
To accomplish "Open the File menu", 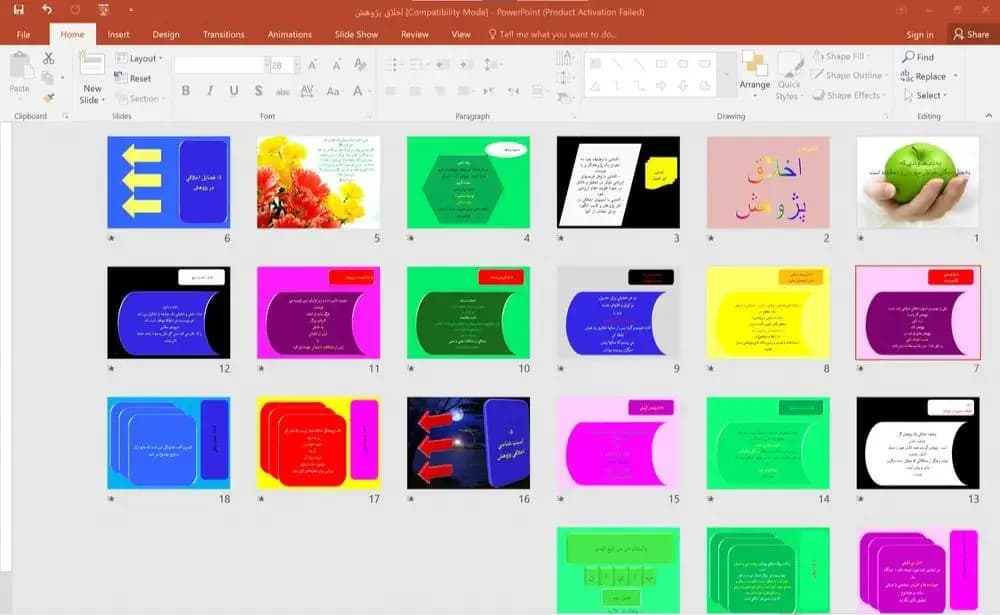I will coord(24,34).
